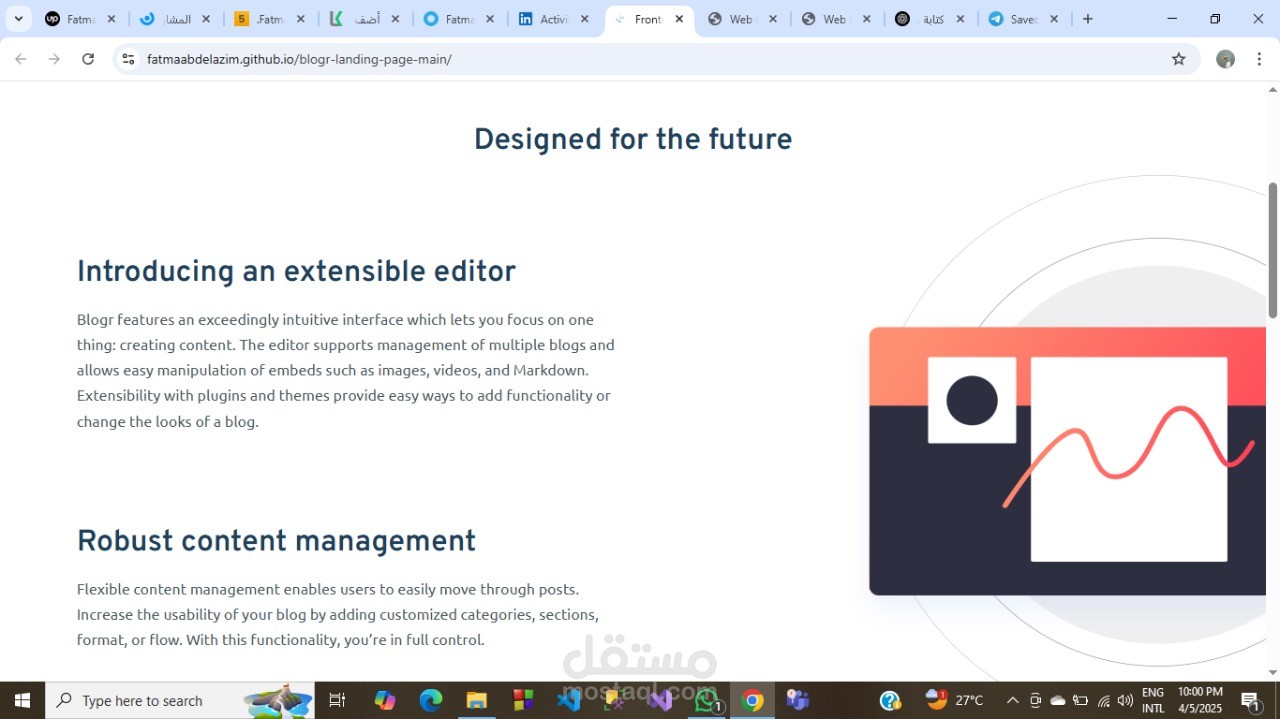This screenshot has width=1280, height=719.
Task: Go back to the previous page
Action: coord(21,59)
